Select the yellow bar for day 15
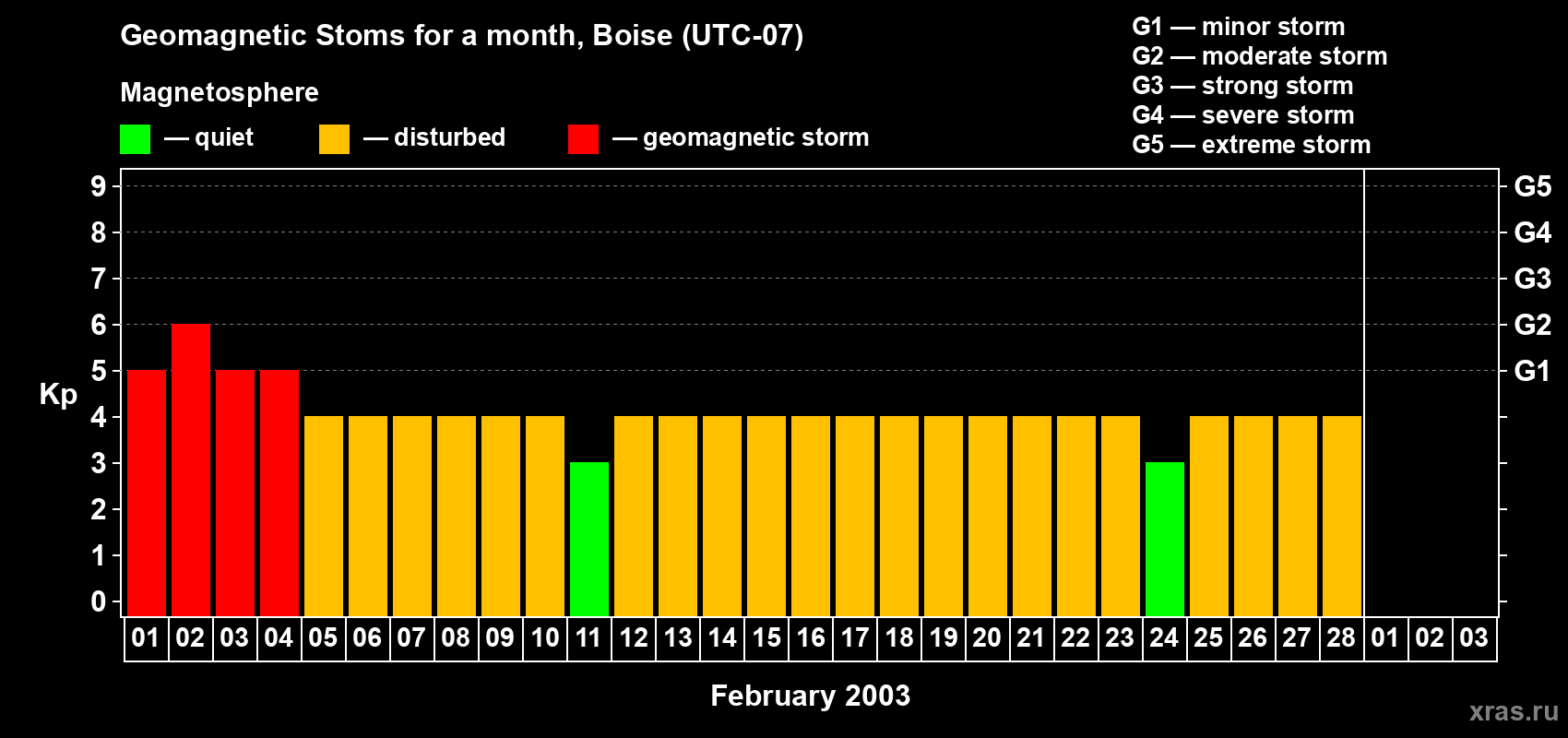This screenshot has width=1568, height=738. click(x=766, y=516)
